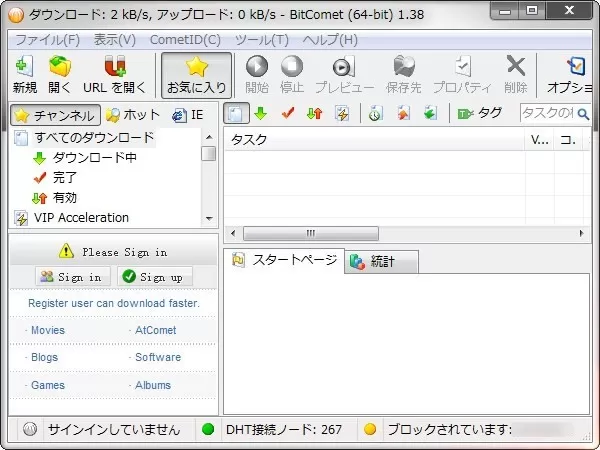
Task: Toggle the お気に入り favorites star button
Action: (196, 75)
